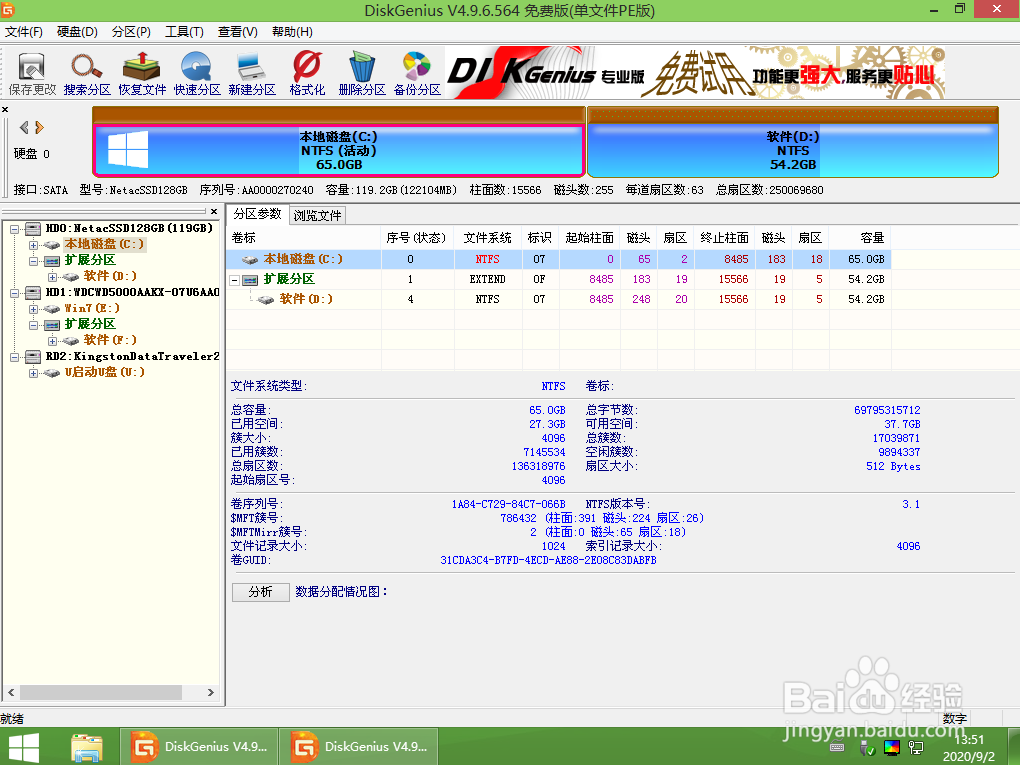
Task: Click the 卷标 column header
Action: 303,238
